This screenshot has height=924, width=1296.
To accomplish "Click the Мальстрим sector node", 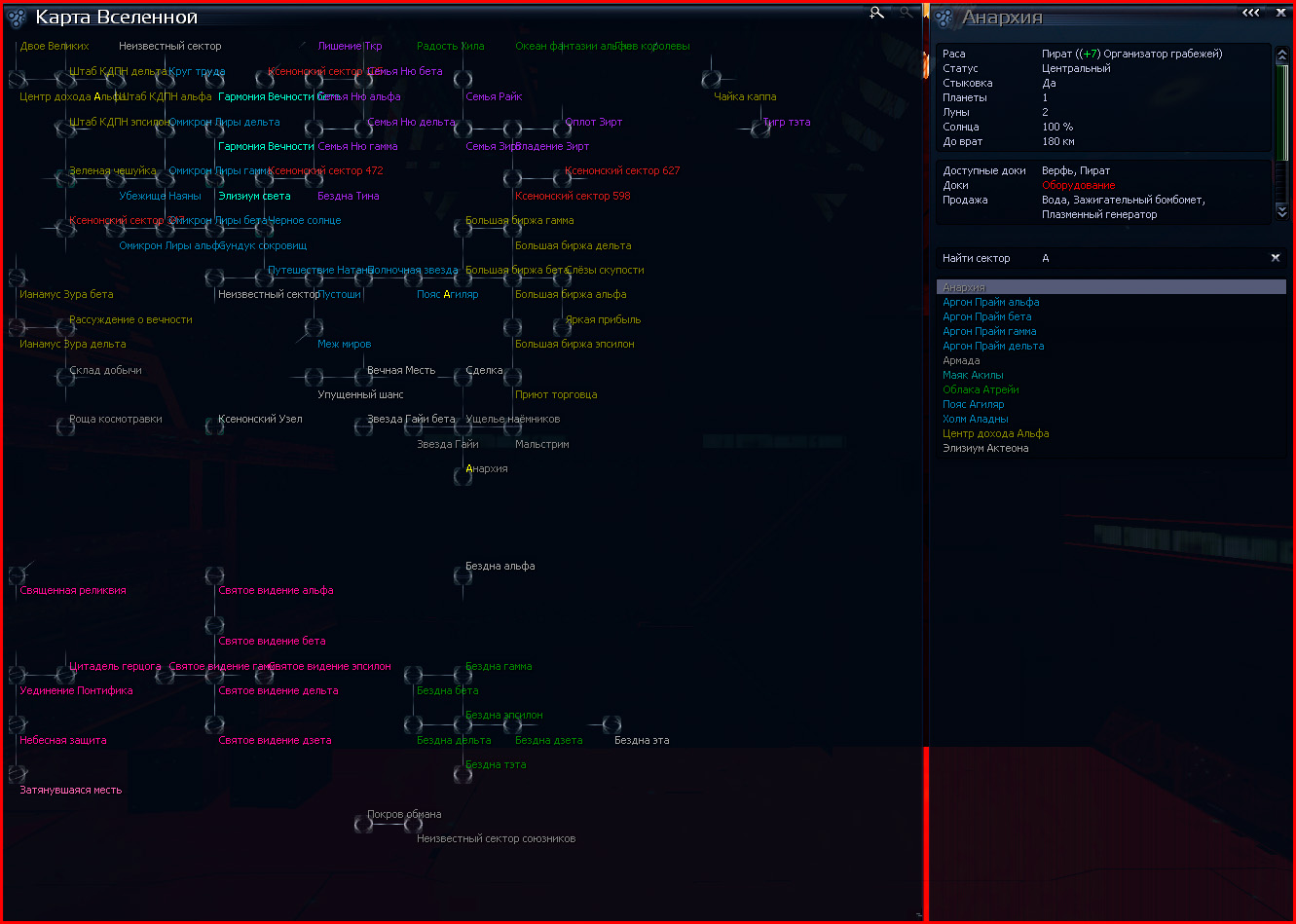I will coord(512,426).
